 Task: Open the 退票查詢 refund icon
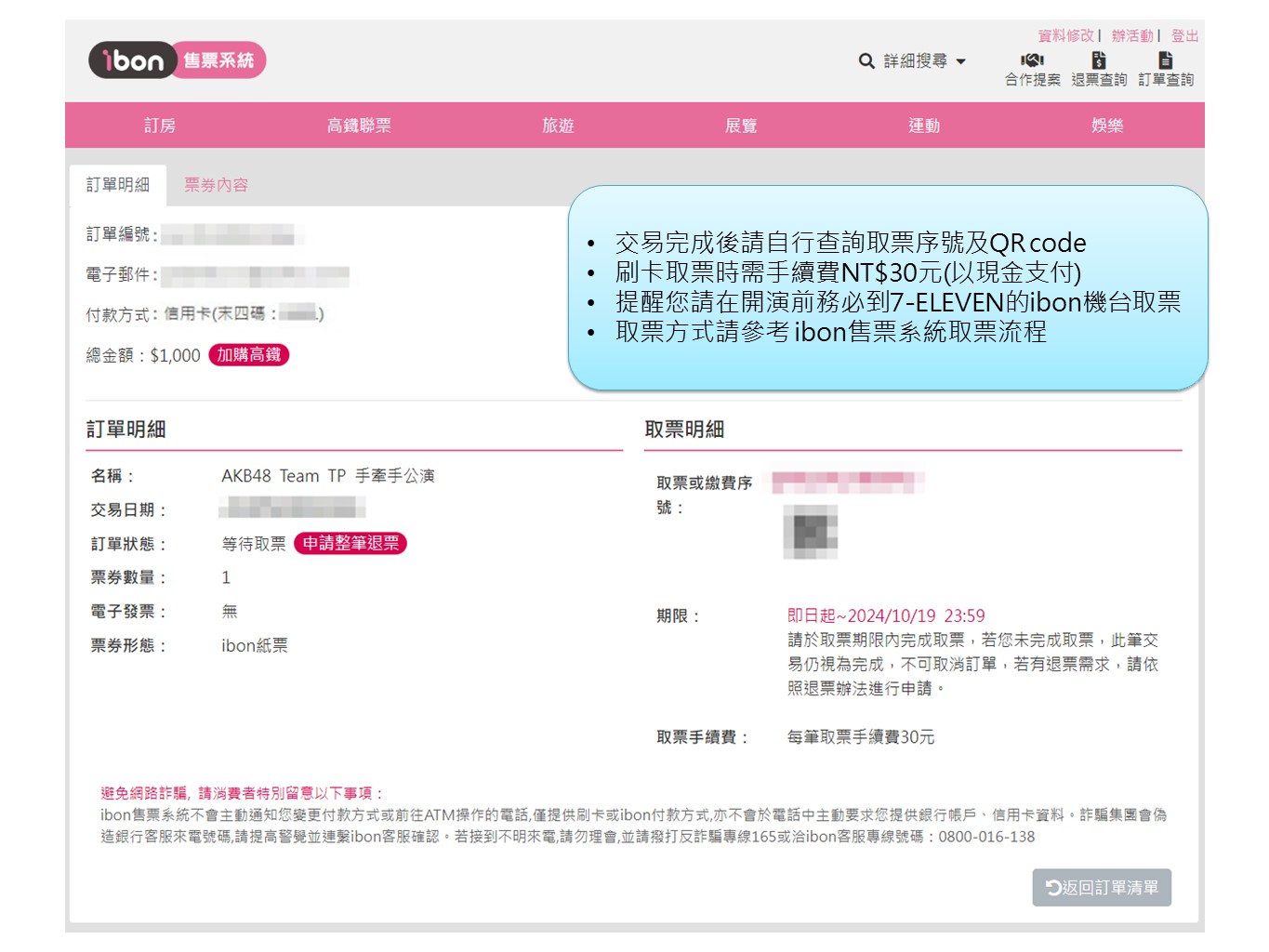pos(1099,60)
